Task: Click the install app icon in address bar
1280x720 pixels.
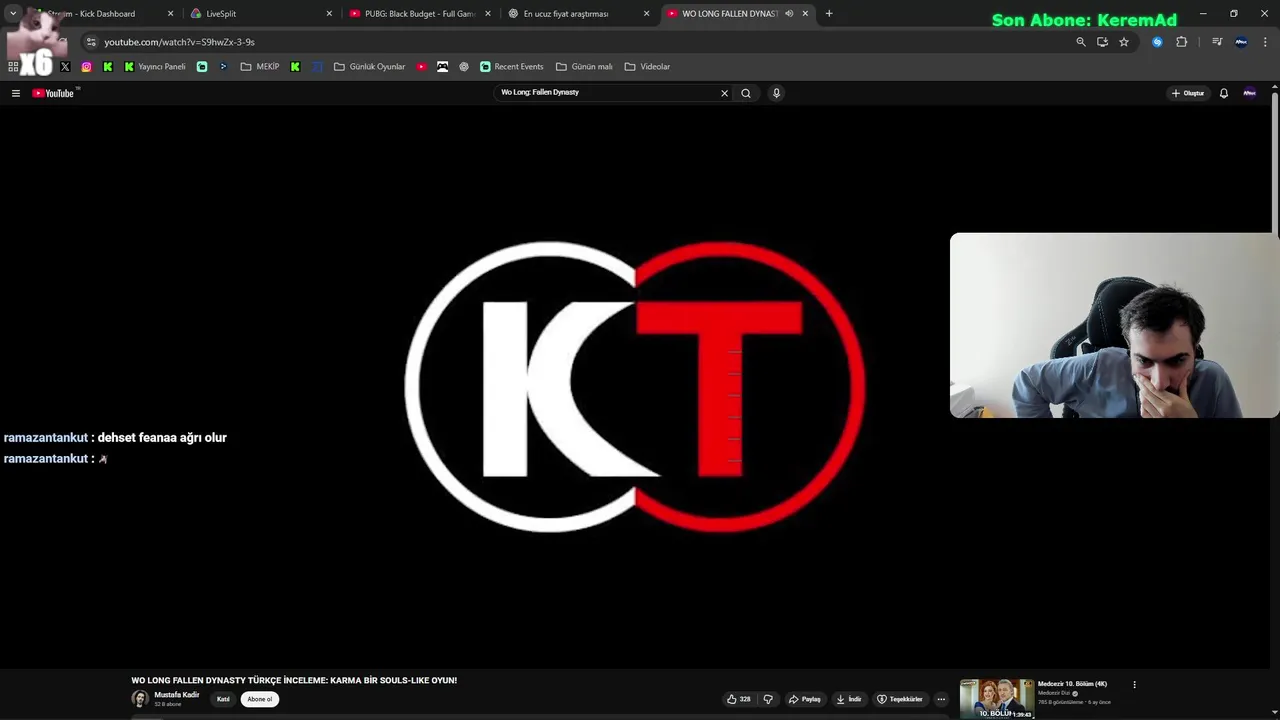Action: point(1102,42)
